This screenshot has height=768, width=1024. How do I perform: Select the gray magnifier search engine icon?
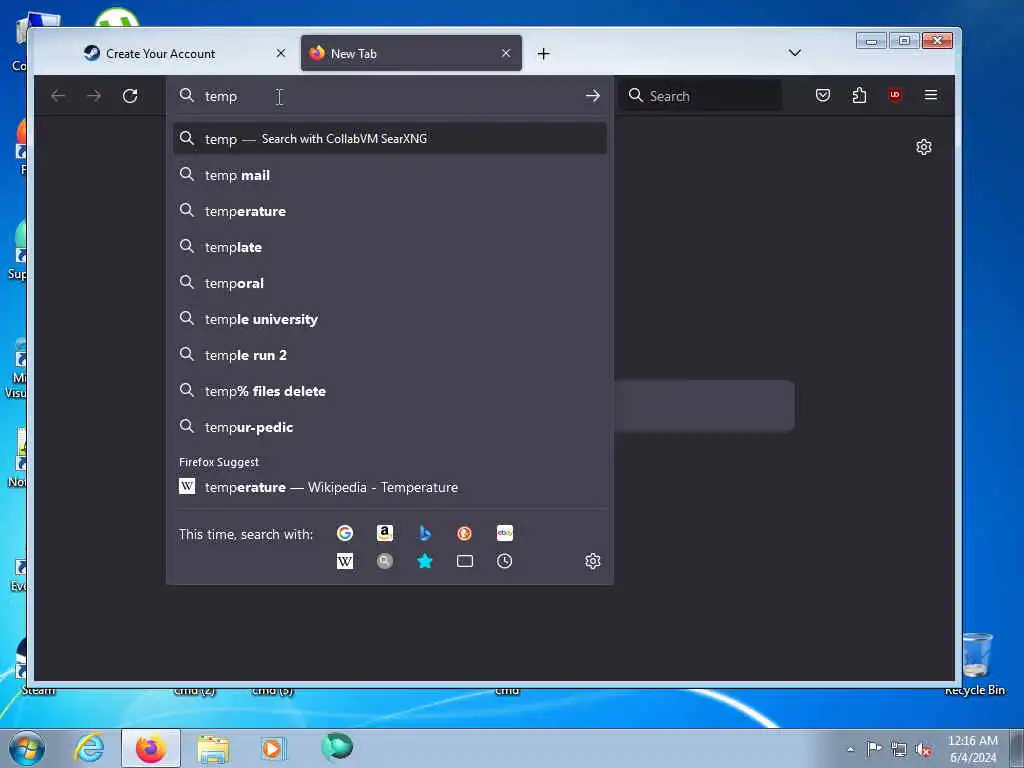click(385, 561)
